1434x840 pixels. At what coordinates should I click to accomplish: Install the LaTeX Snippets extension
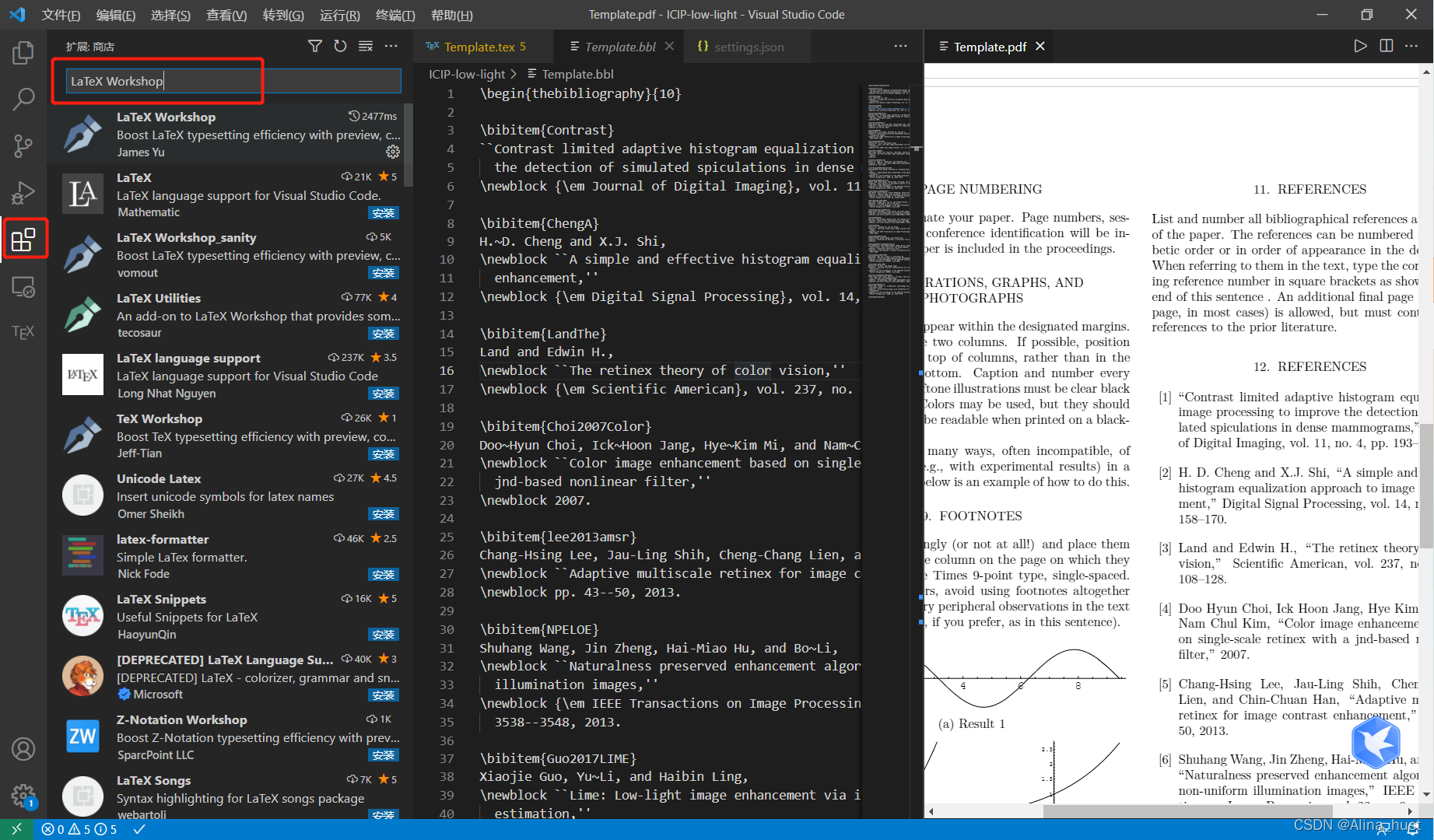[x=384, y=635]
